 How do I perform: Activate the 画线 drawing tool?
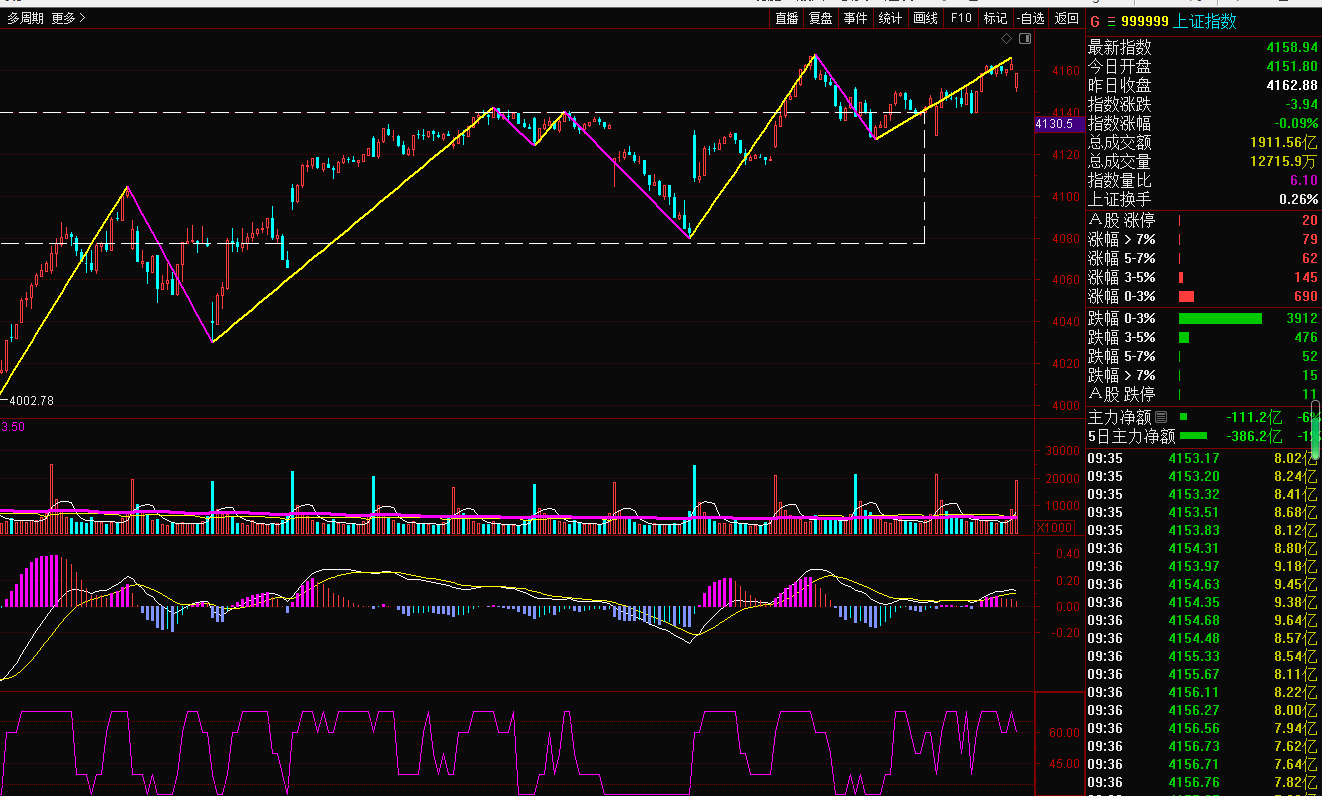(x=926, y=18)
